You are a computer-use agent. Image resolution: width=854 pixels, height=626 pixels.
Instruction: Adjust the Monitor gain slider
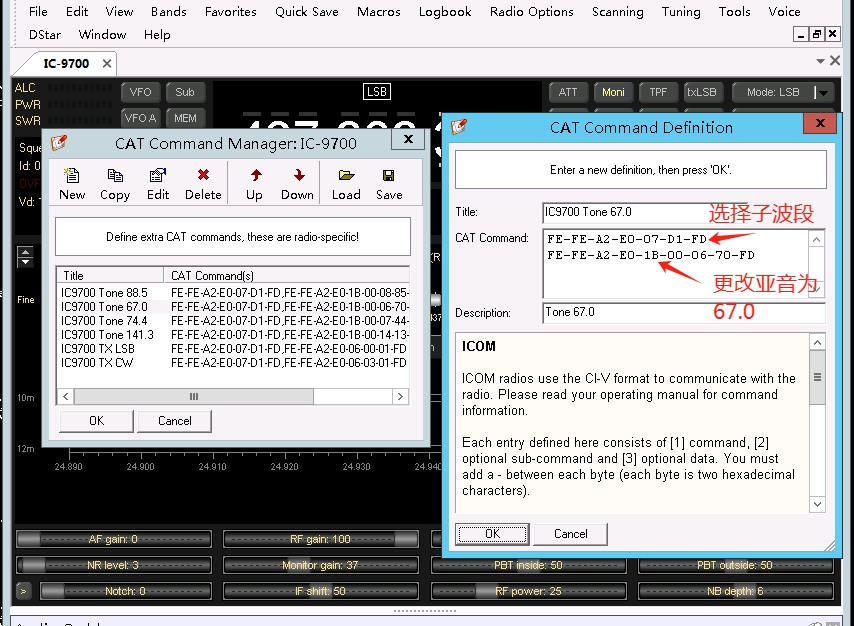pyautogui.click(x=321, y=565)
